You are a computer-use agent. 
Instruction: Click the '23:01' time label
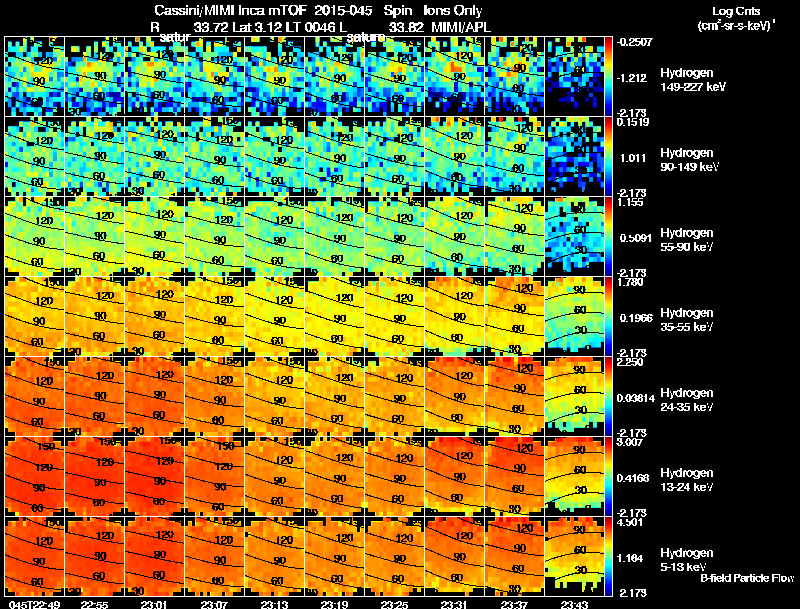tap(154, 604)
